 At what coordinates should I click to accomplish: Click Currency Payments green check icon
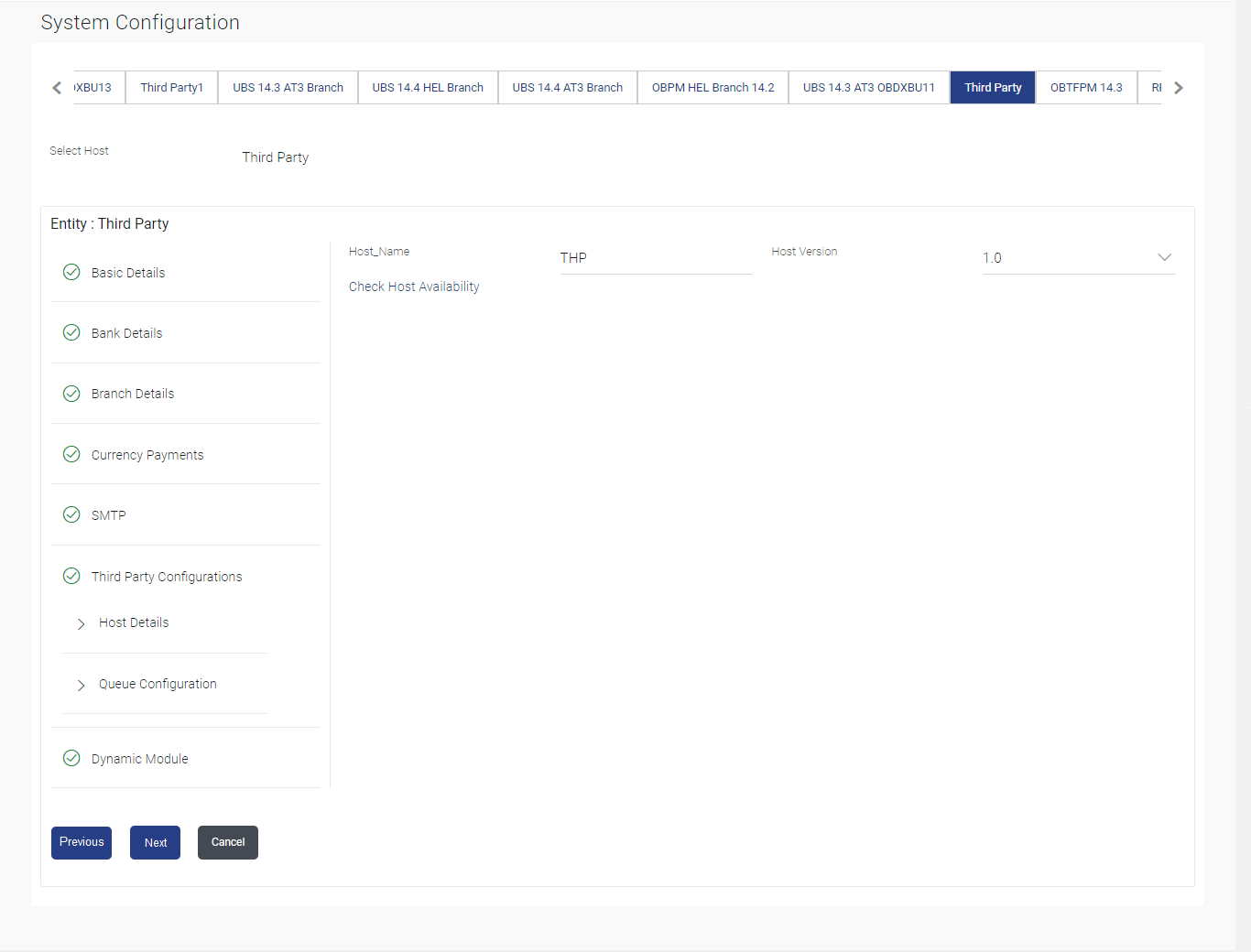pos(71,454)
